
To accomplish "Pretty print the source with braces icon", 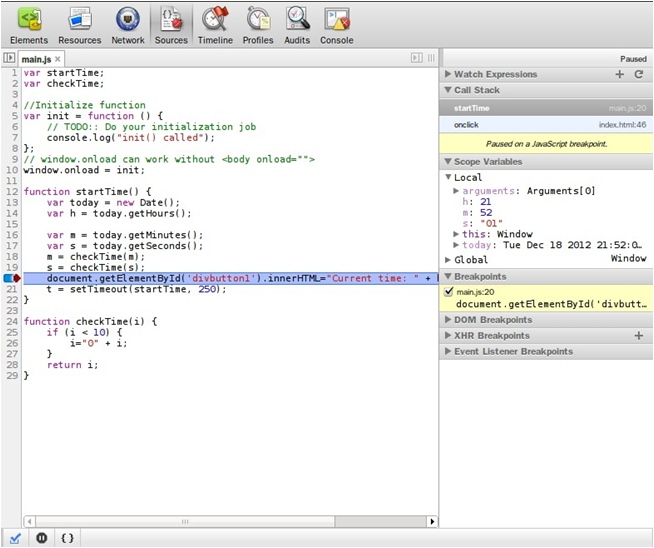I will [68, 537].
